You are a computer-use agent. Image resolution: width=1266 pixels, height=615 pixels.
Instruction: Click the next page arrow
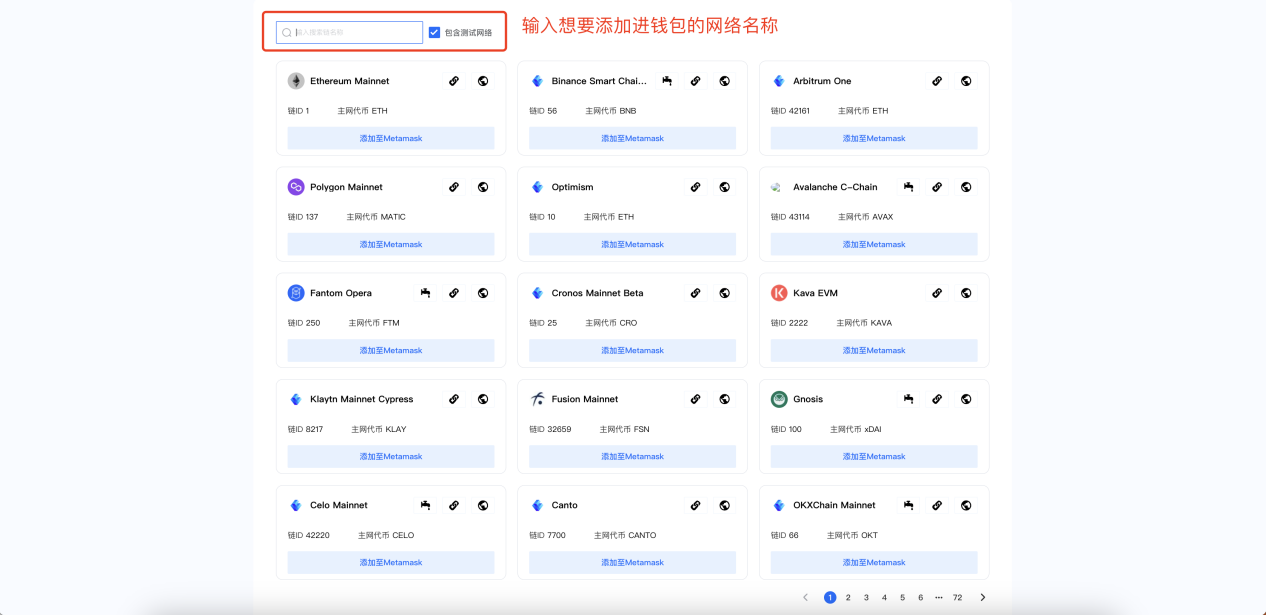tap(983, 597)
